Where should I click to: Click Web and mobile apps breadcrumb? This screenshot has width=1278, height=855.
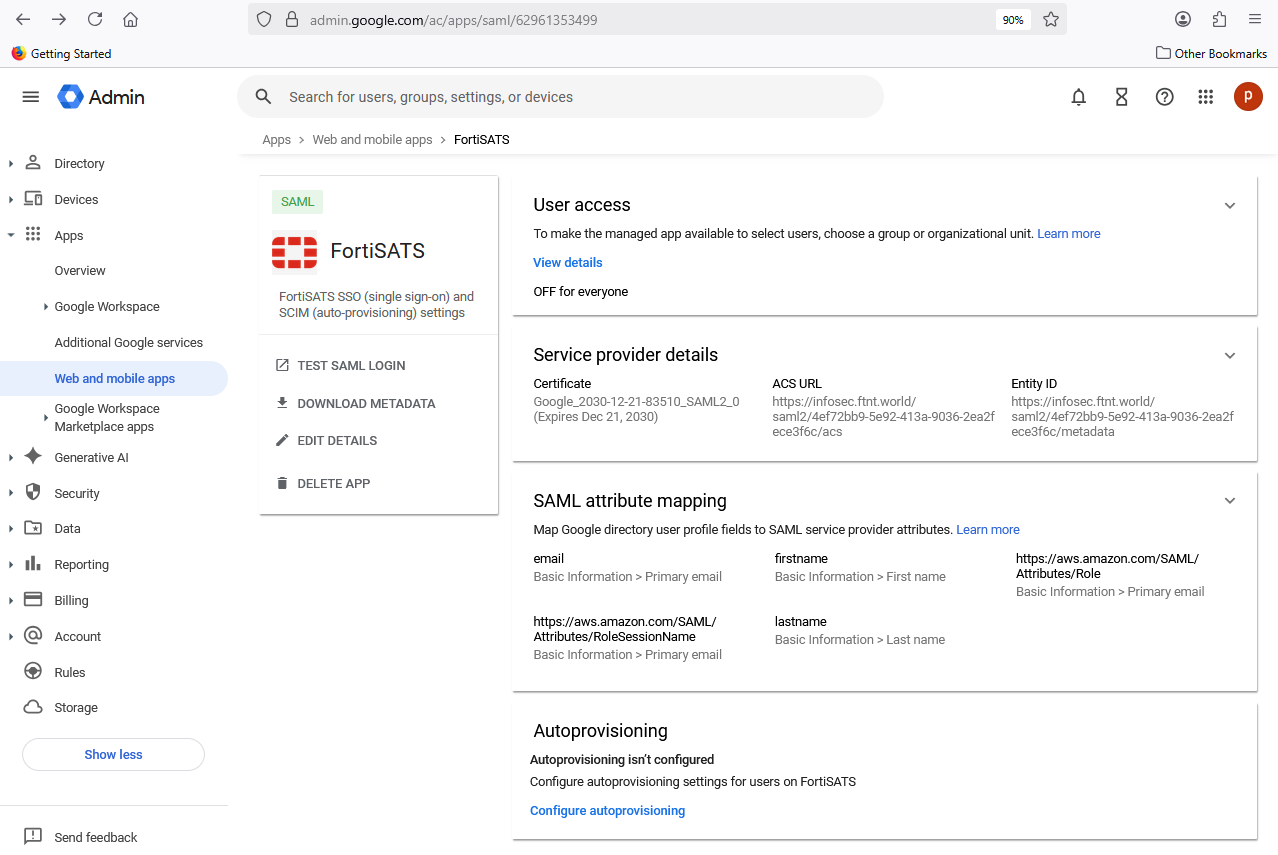372,139
